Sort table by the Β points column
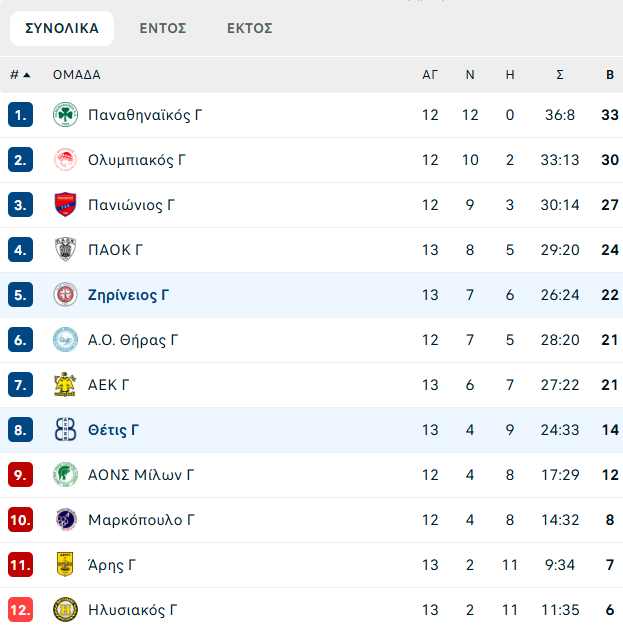The width and height of the screenshot is (623, 632). coord(610,75)
